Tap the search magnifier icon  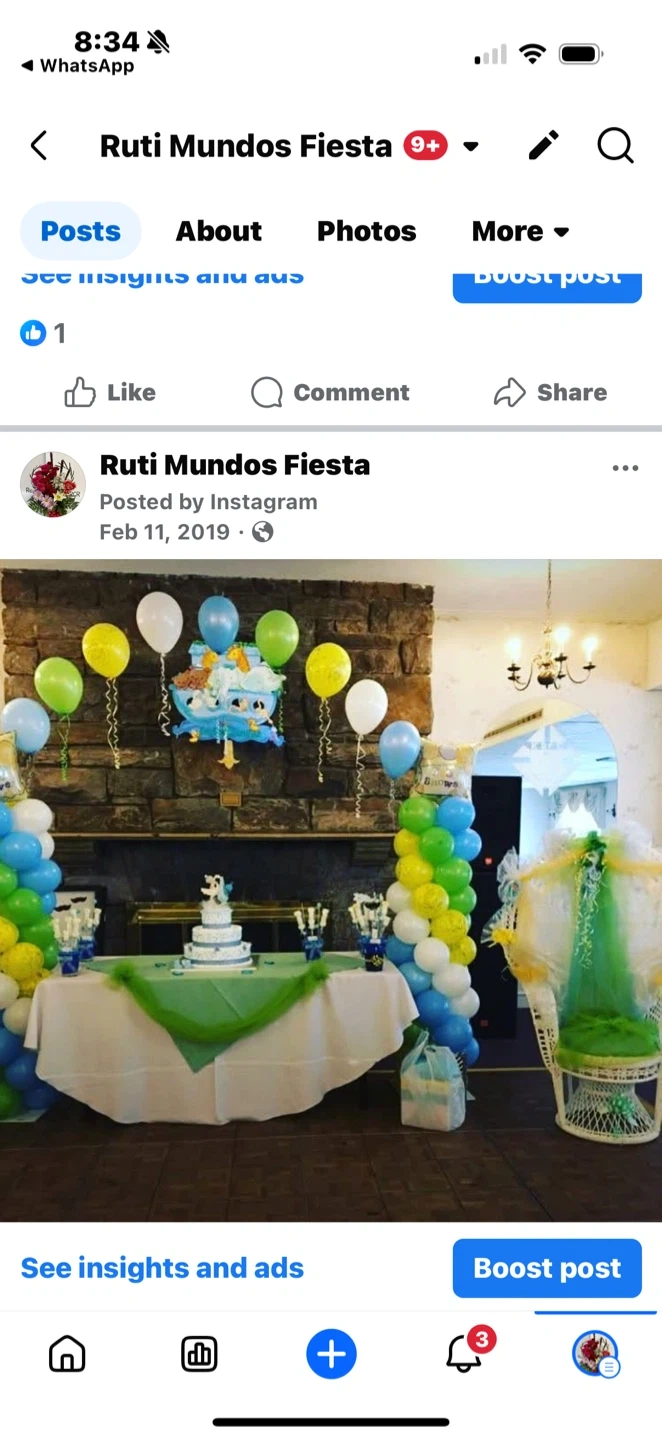[616, 146]
